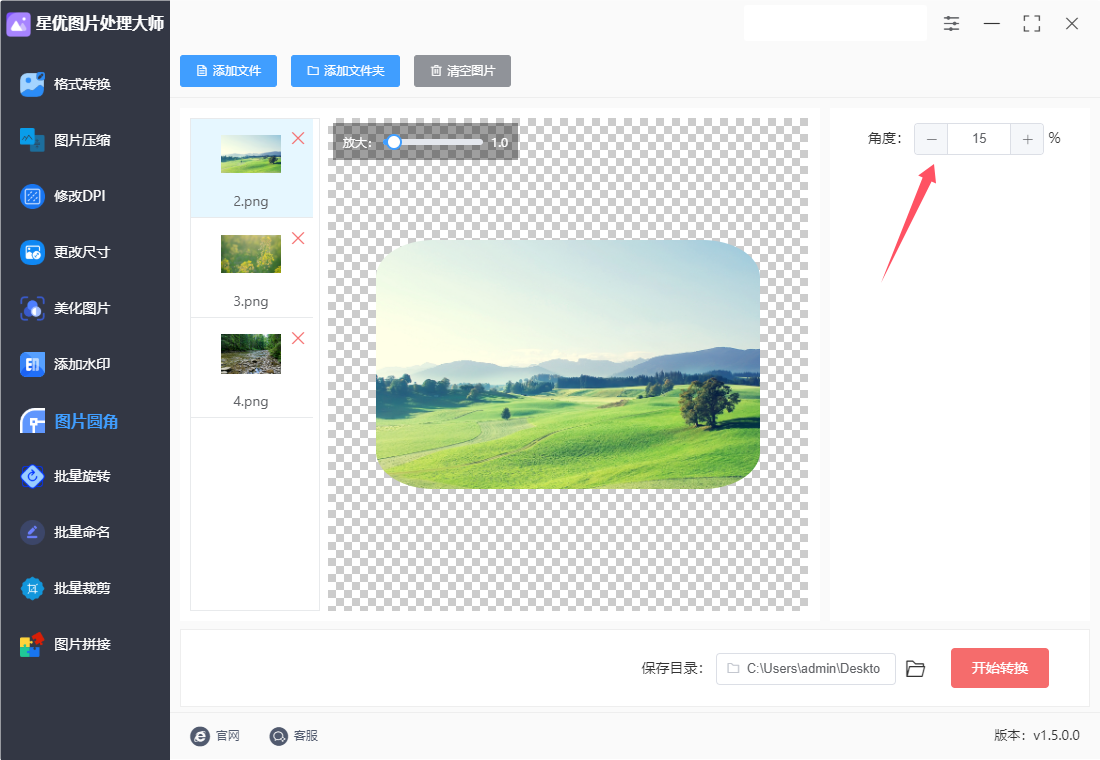The height and width of the screenshot is (760, 1100).
Task: Select 批量命名 label in sidebar
Action: [x=82, y=533]
